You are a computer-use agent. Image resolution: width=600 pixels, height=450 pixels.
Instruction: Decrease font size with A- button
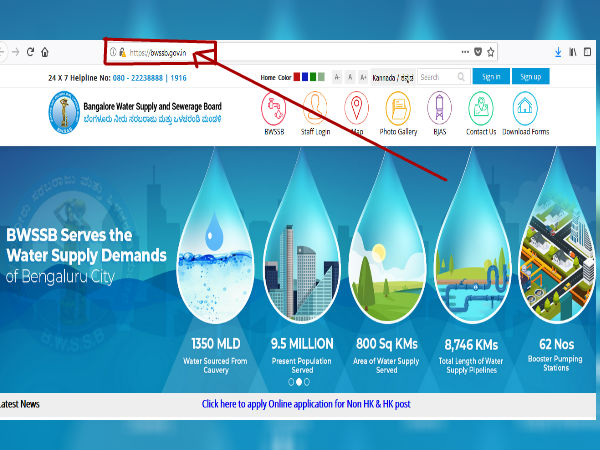coord(337,77)
